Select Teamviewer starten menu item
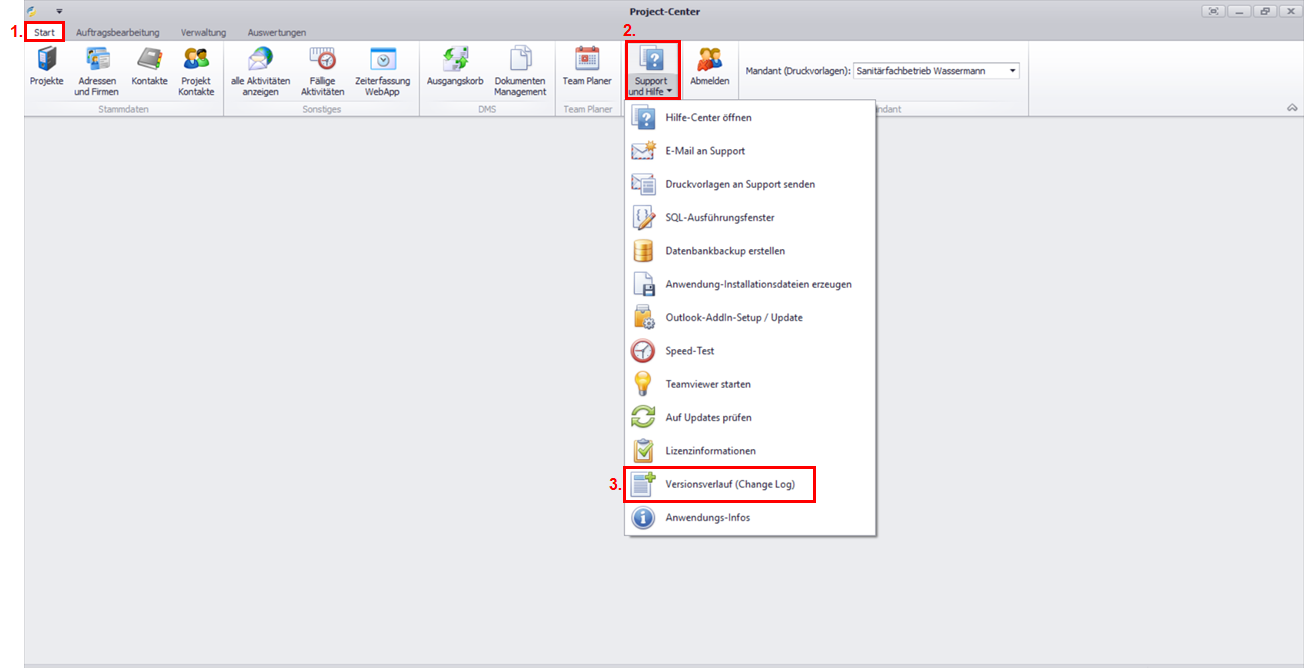Viewport: 1304px width, 668px height. 708,384
